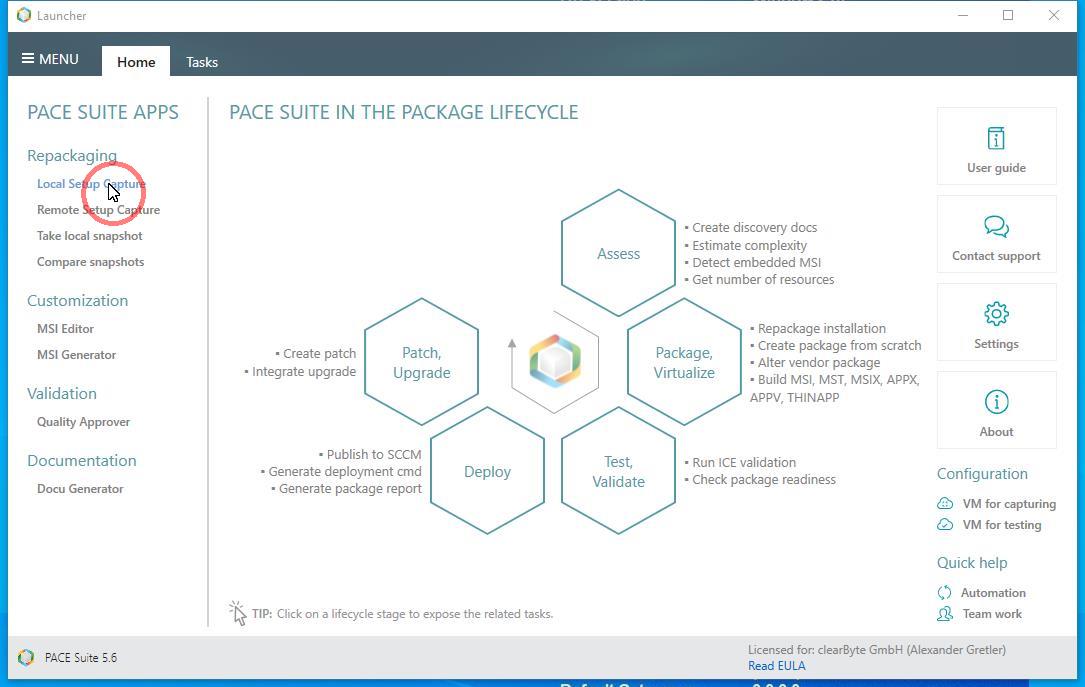1085x687 pixels.
Task: Open the User guide book icon
Action: [996, 138]
